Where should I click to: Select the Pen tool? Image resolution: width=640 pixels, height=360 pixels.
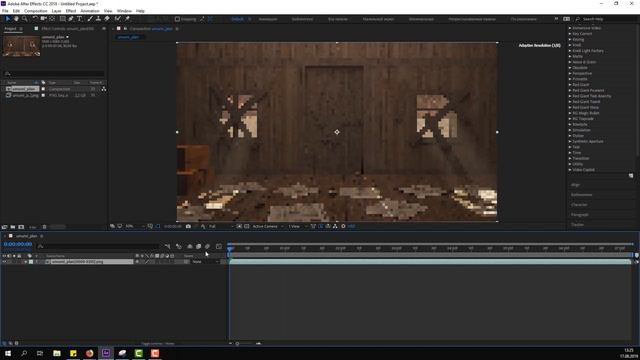coord(71,19)
